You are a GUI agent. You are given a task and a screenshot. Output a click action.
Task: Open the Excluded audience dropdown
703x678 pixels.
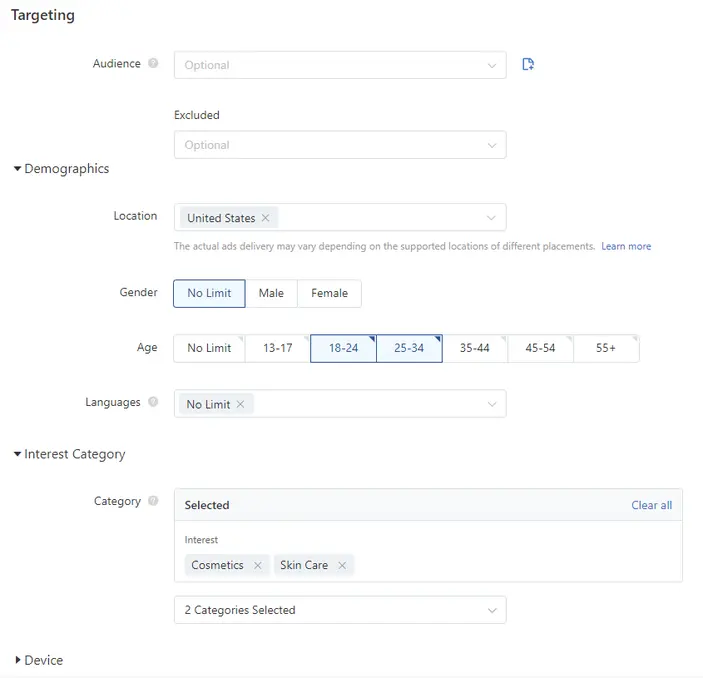click(340, 145)
